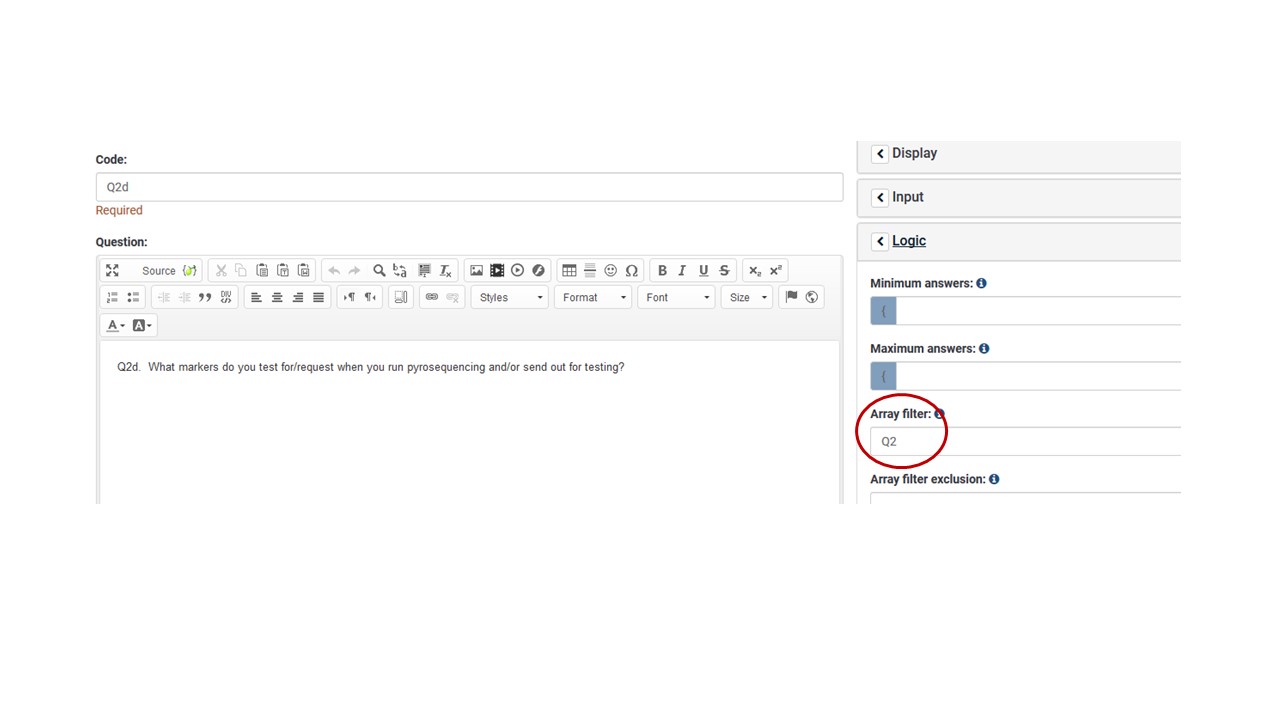Screen dimensions: 1280x720
Task: Toggle strikethrough formatting
Action: 725,271
